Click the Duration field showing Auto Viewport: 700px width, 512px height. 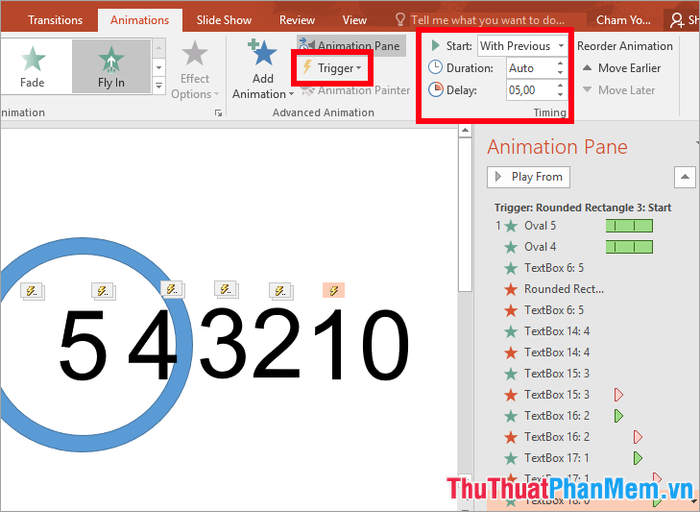coord(531,68)
